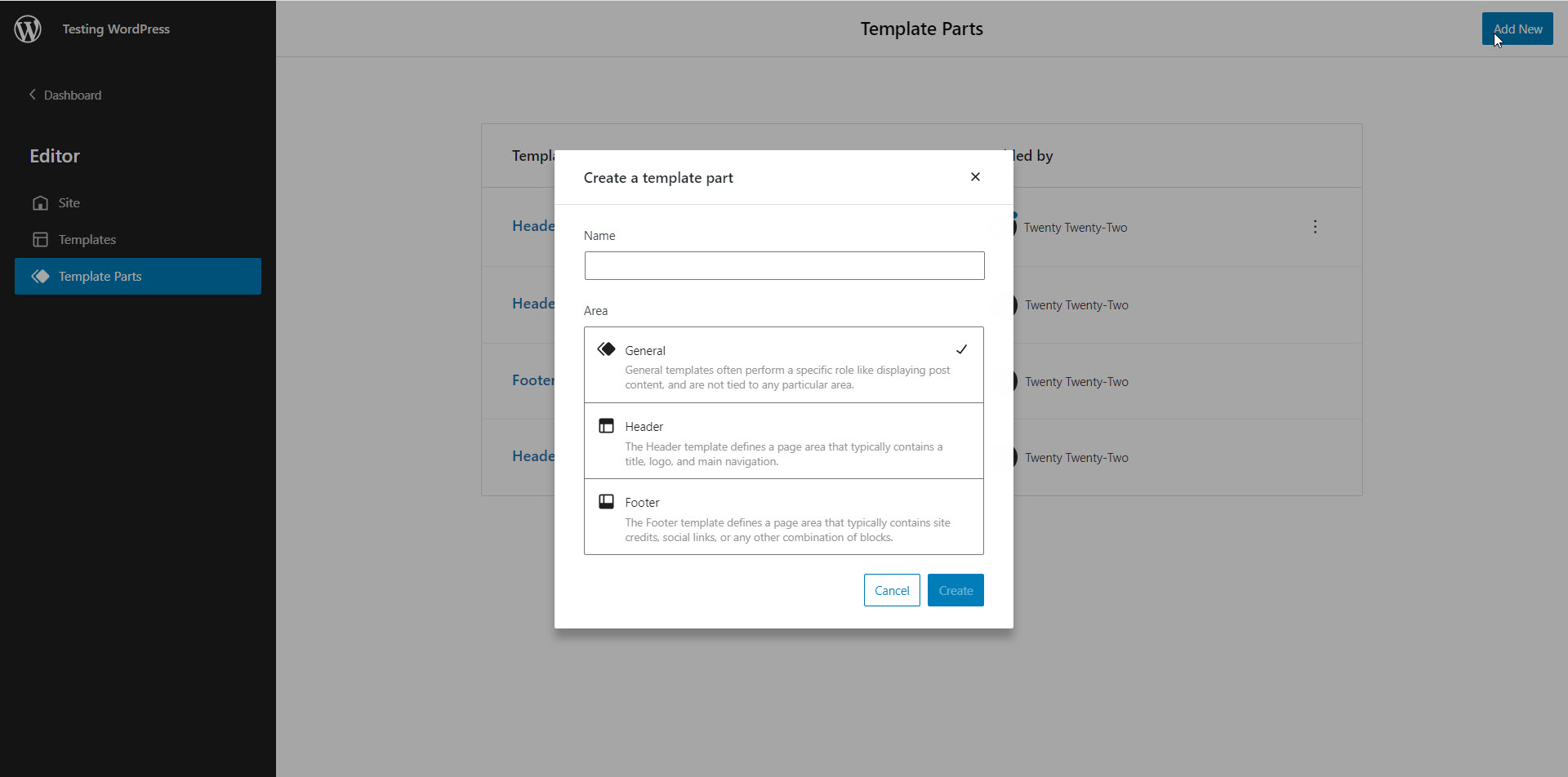Close the Create a template part dialog
Image resolution: width=1568 pixels, height=777 pixels.
[975, 177]
